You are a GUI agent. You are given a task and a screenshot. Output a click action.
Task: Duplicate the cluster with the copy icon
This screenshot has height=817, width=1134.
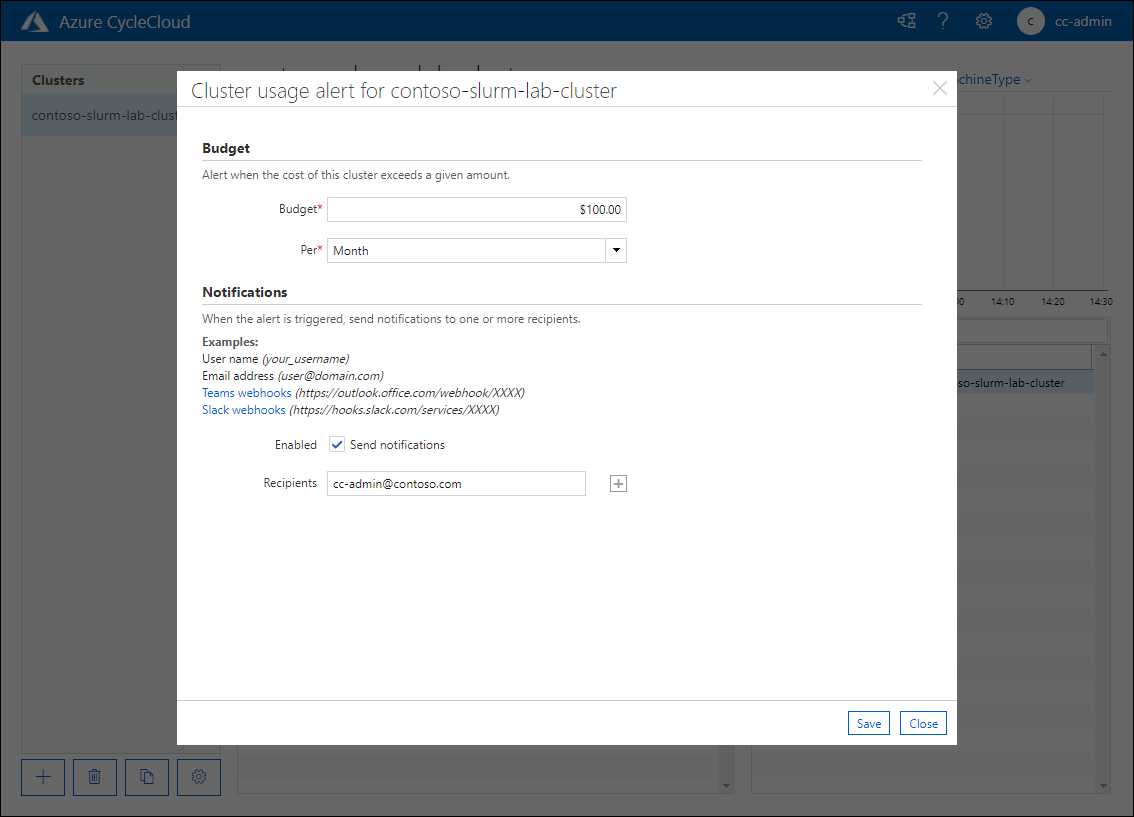(x=147, y=777)
